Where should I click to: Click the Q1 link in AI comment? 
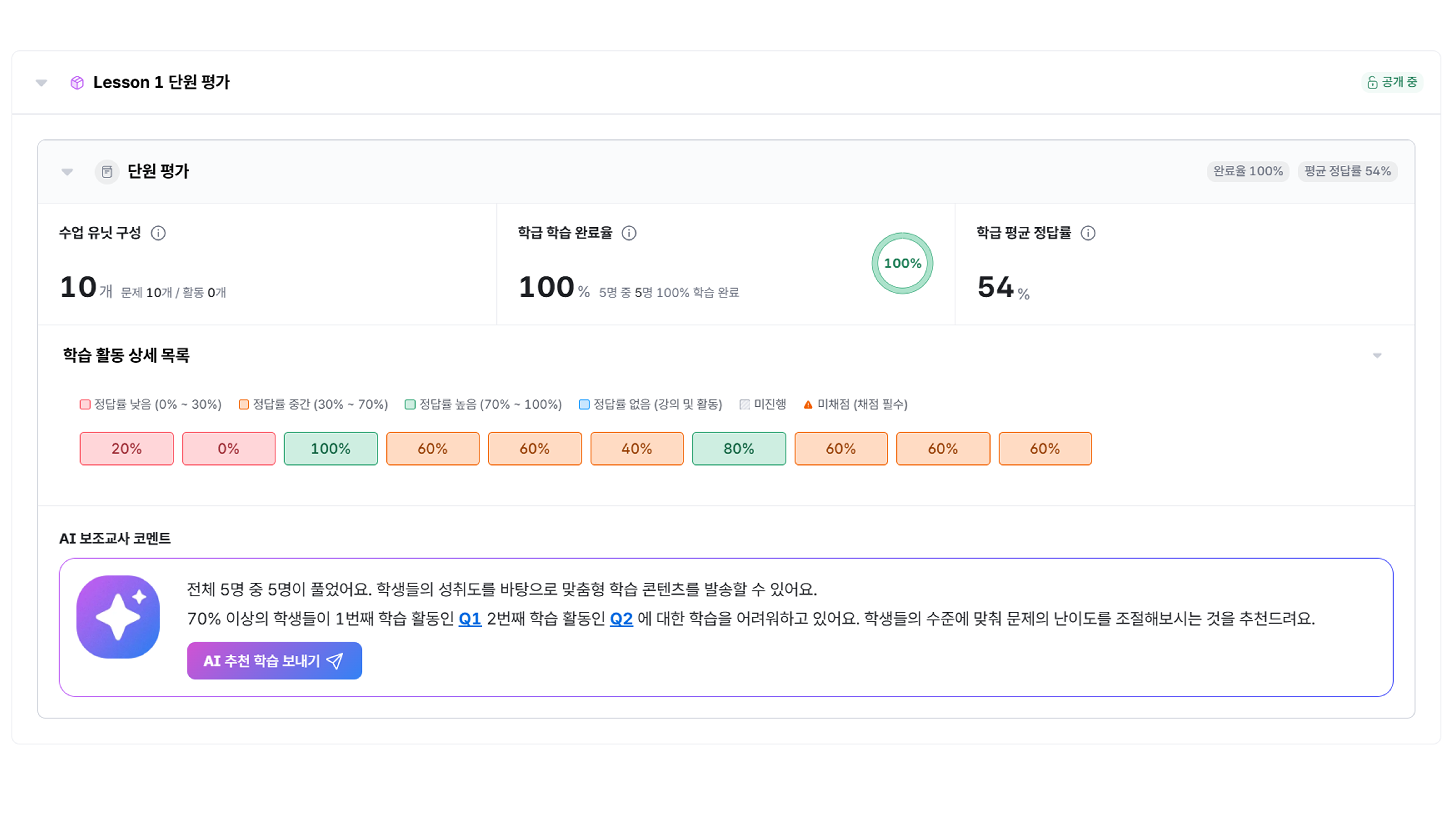pyautogui.click(x=470, y=619)
